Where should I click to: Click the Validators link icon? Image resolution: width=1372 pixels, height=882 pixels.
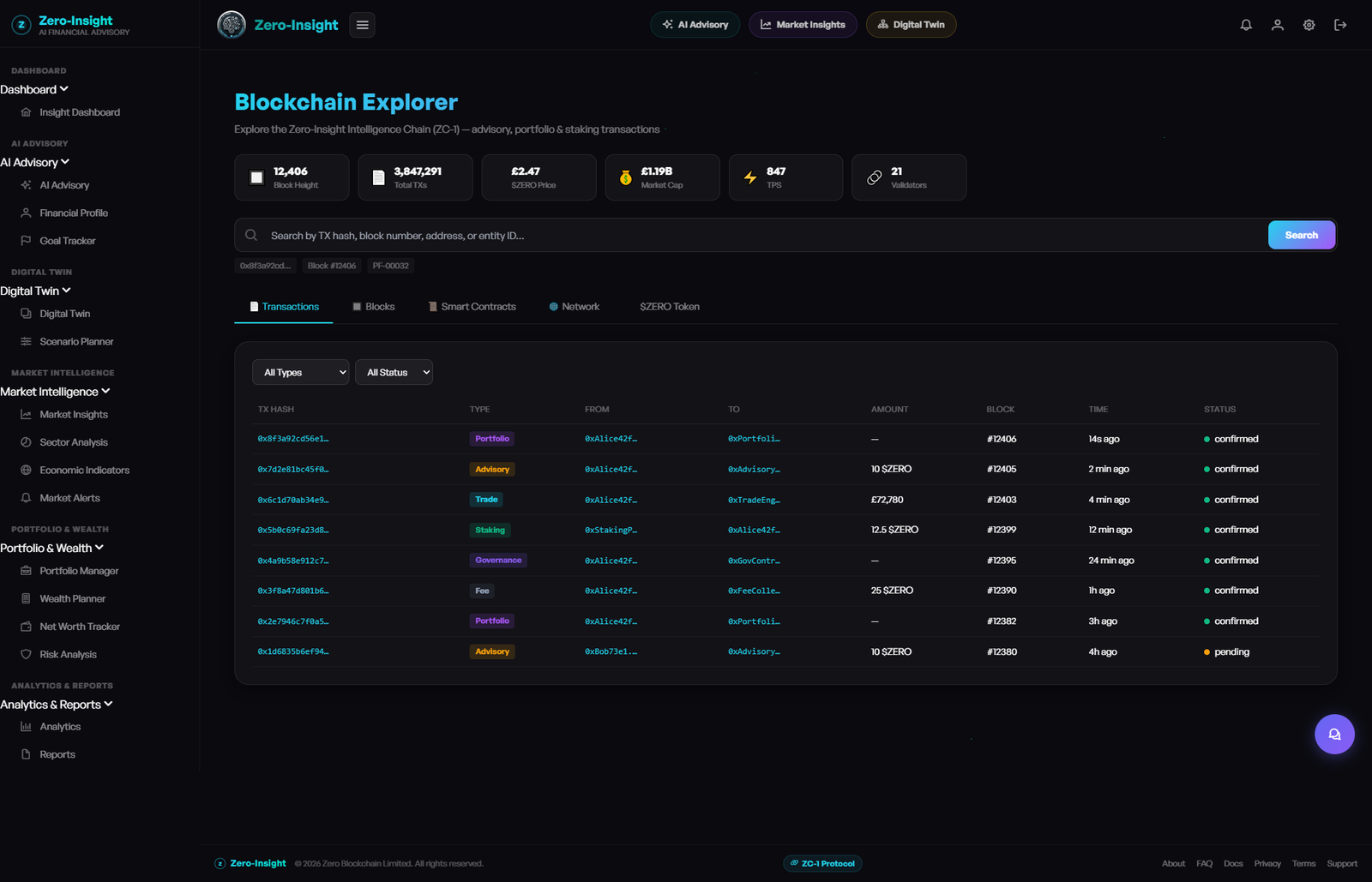point(874,177)
